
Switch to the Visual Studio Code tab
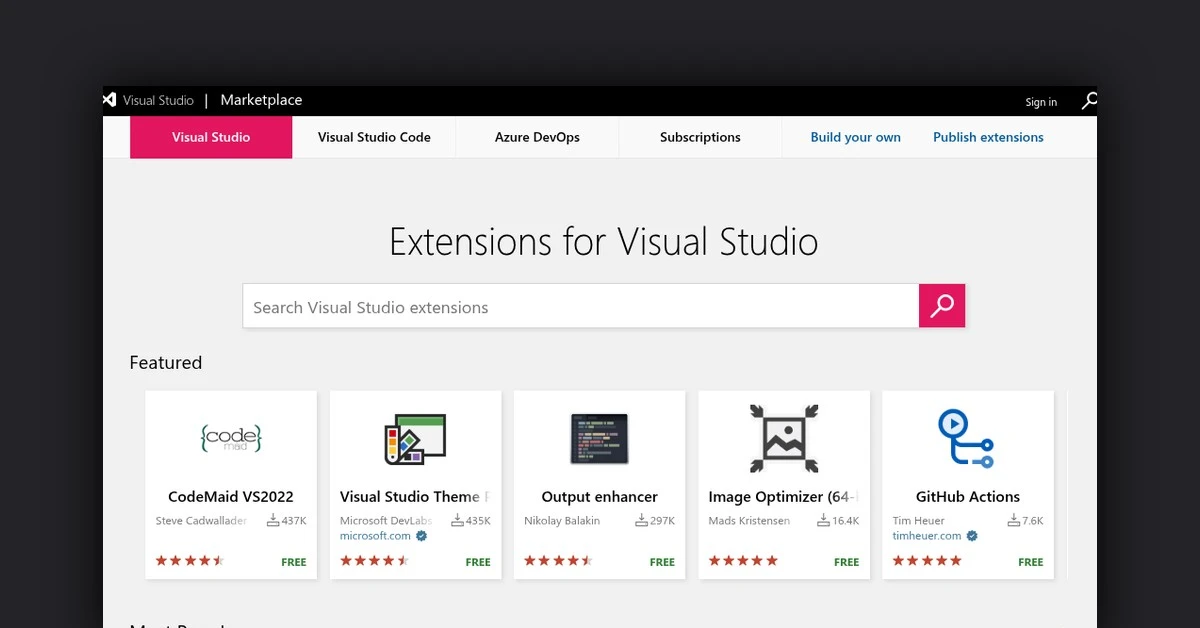tap(373, 137)
